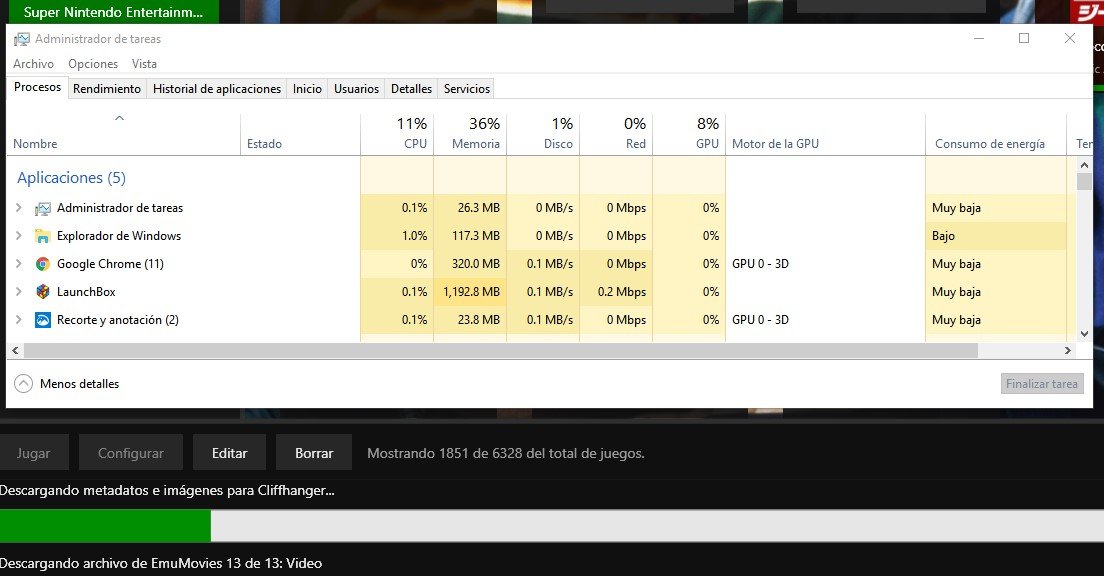Expand the Explorador de Windows process row
Image resolution: width=1104 pixels, height=576 pixels.
[x=19, y=236]
